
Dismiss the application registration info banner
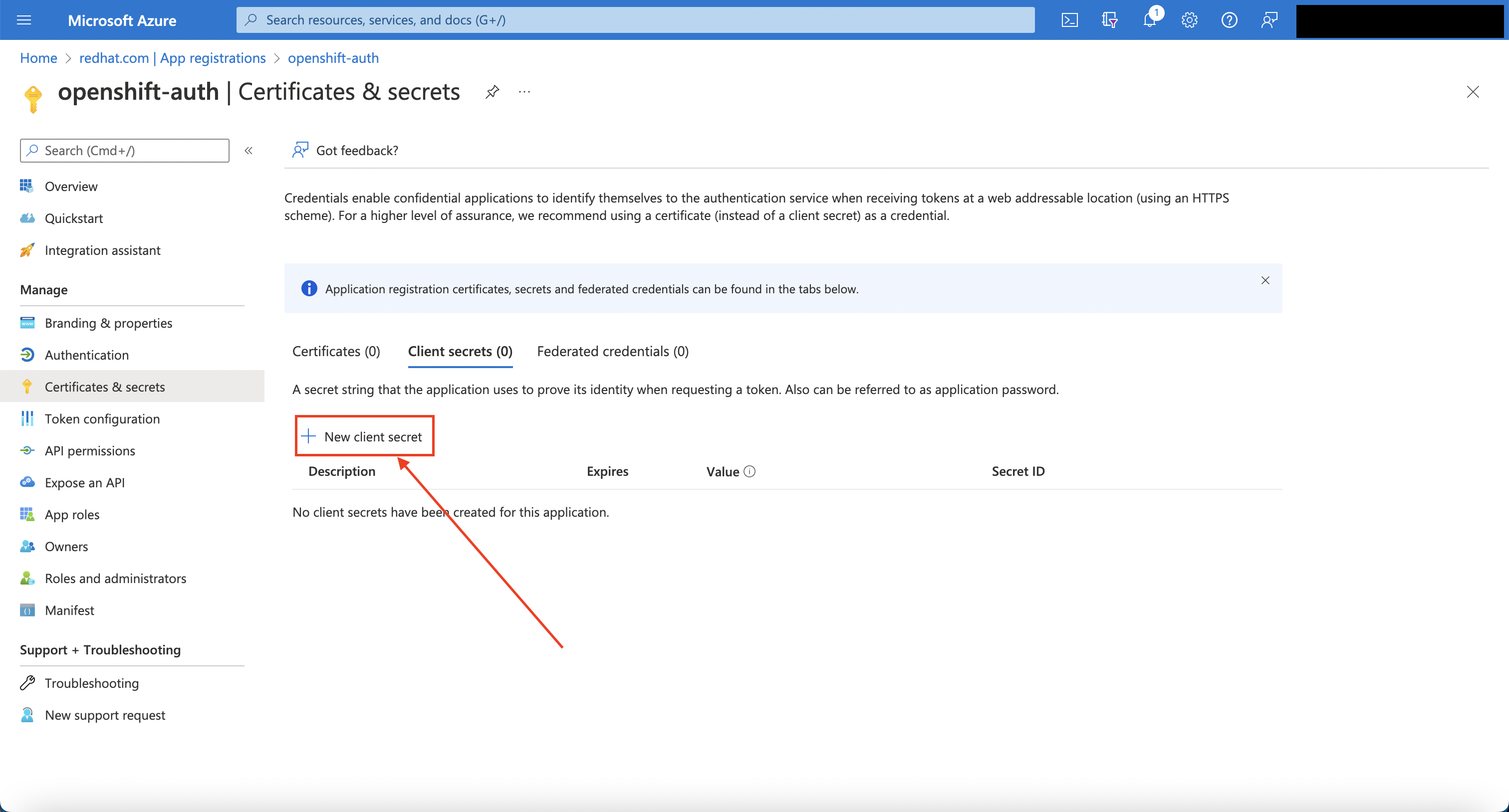point(1265,280)
